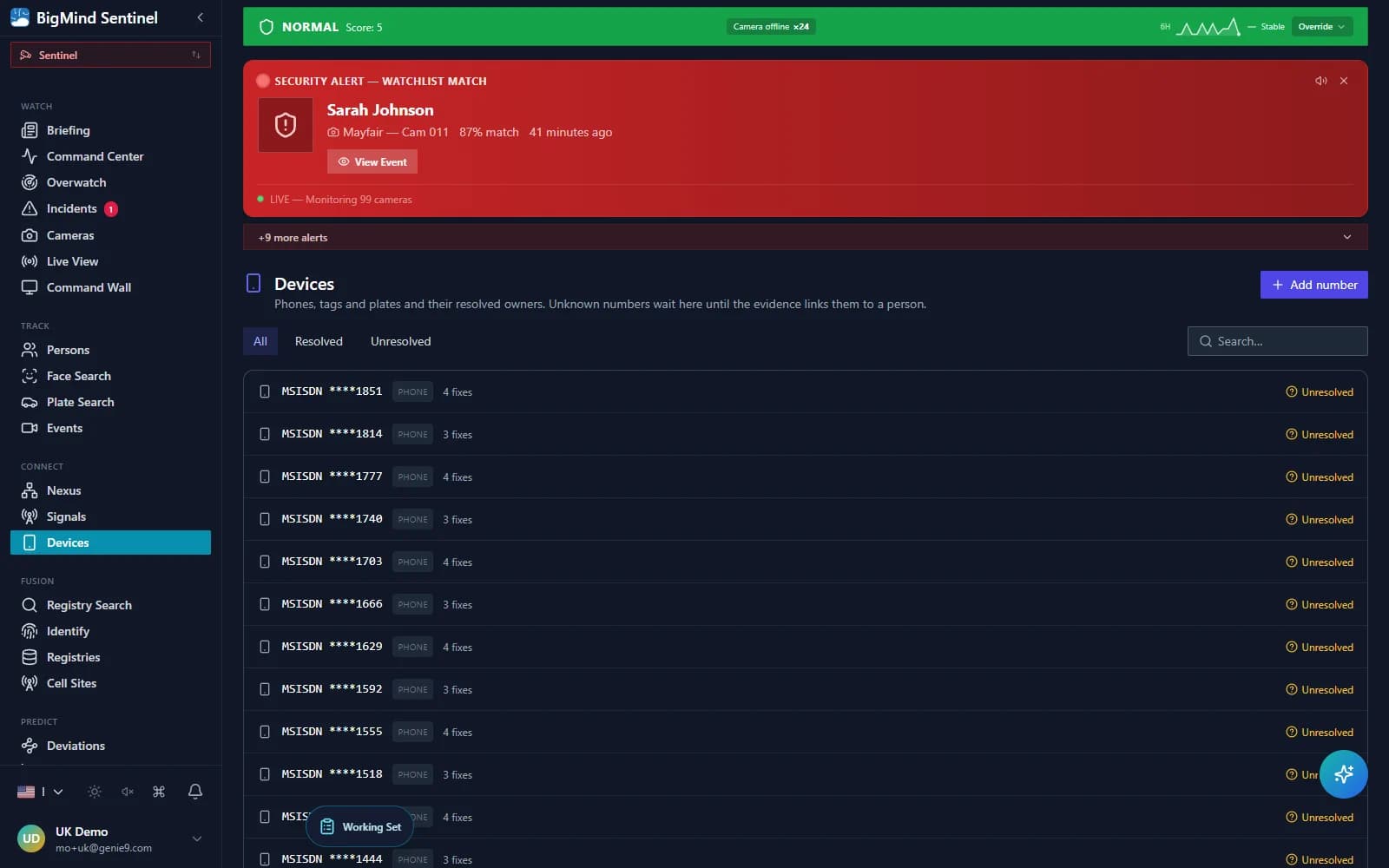Open Command Wall in sidebar
The width and height of the screenshot is (1389, 868).
point(110,287)
